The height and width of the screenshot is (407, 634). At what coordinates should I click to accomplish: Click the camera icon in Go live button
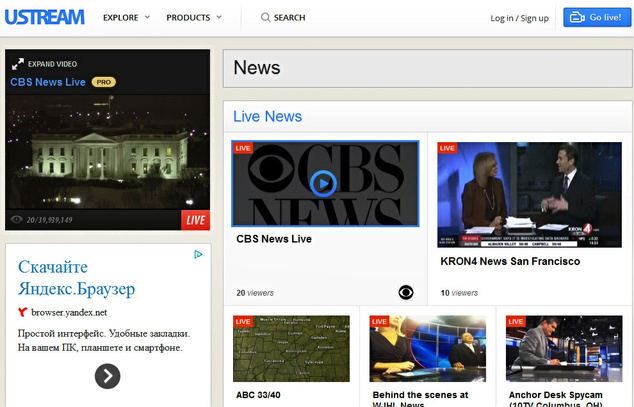(577, 17)
